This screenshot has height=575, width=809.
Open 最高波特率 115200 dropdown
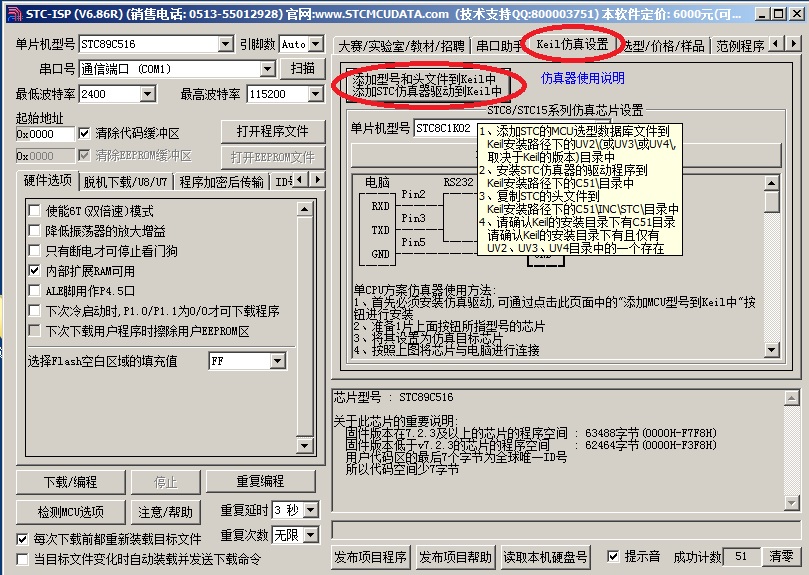click(315, 94)
